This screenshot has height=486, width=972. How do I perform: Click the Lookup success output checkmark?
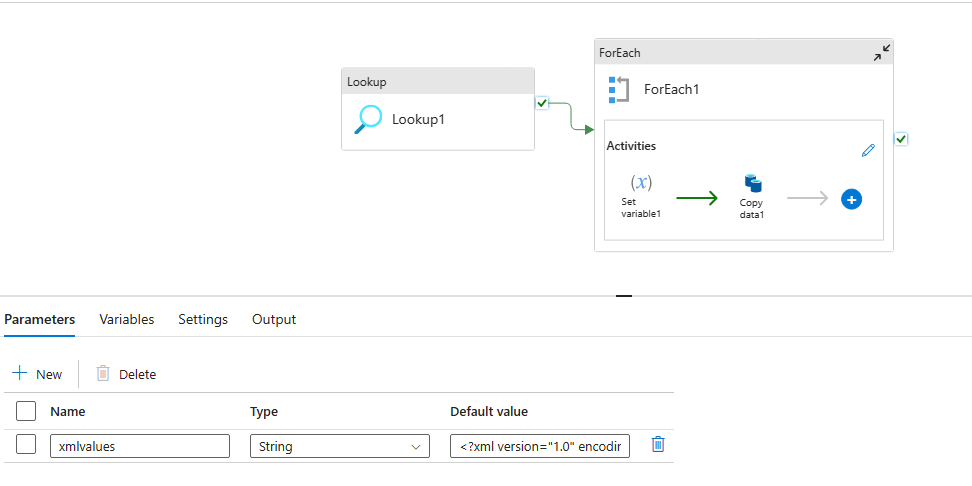coord(542,103)
